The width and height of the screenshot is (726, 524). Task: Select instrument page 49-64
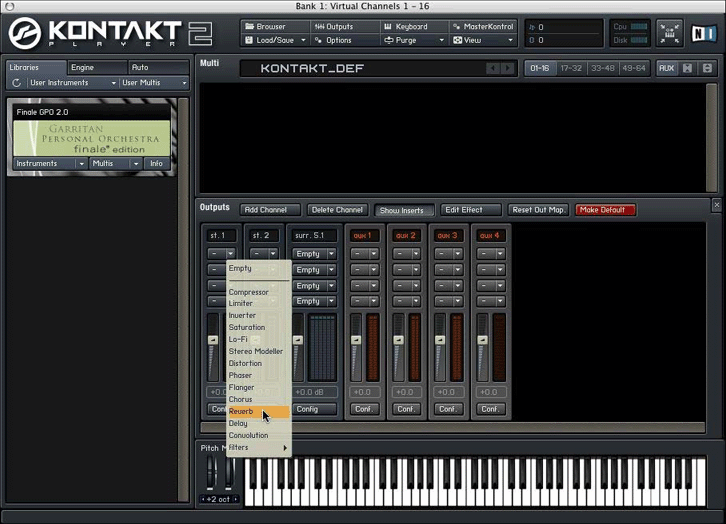point(634,68)
